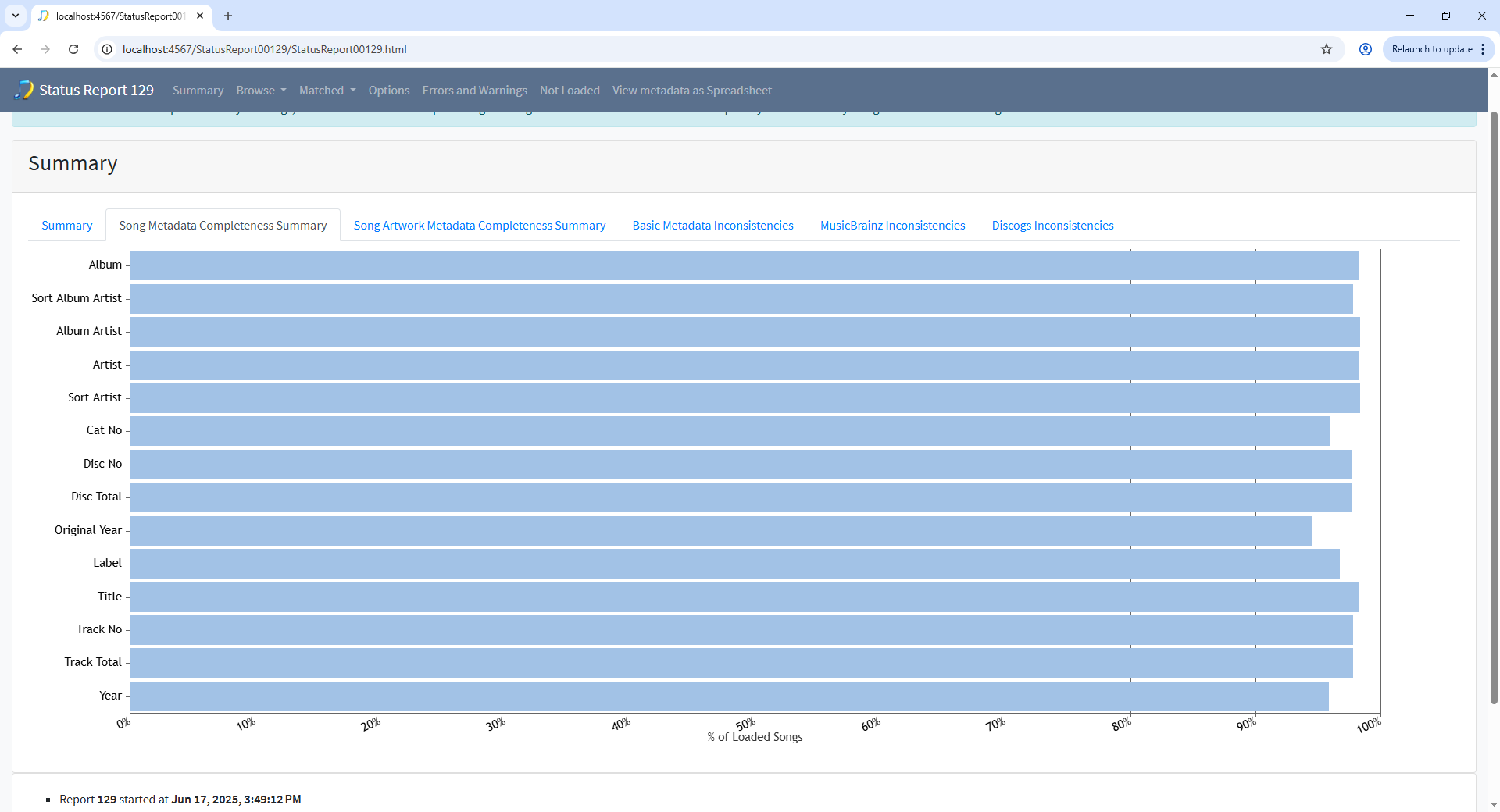Viewport: 1500px width, 812px height.
Task: Open Discogs Inconsistencies tab
Action: coord(1053,226)
